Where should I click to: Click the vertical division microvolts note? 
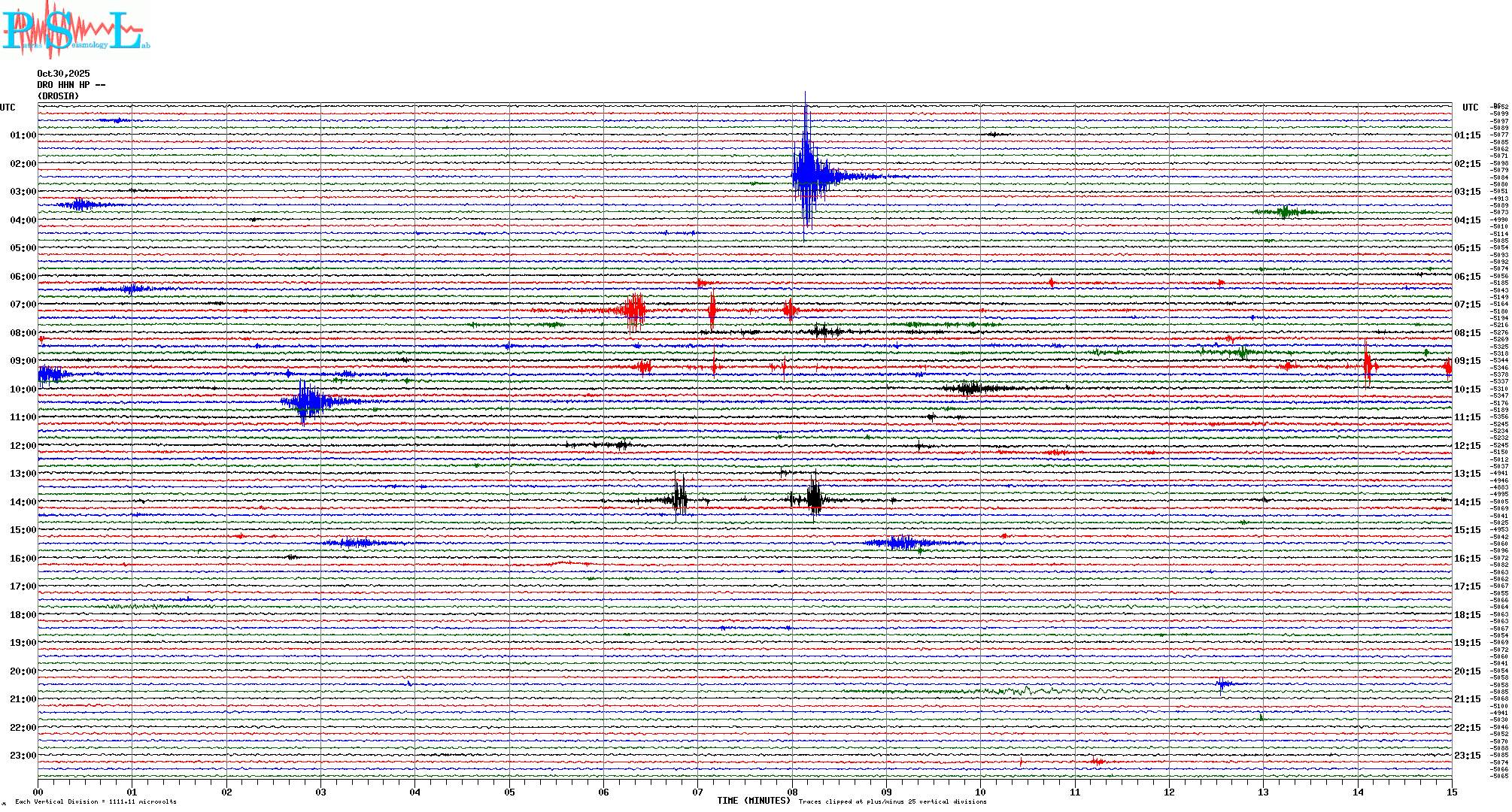pos(96,801)
